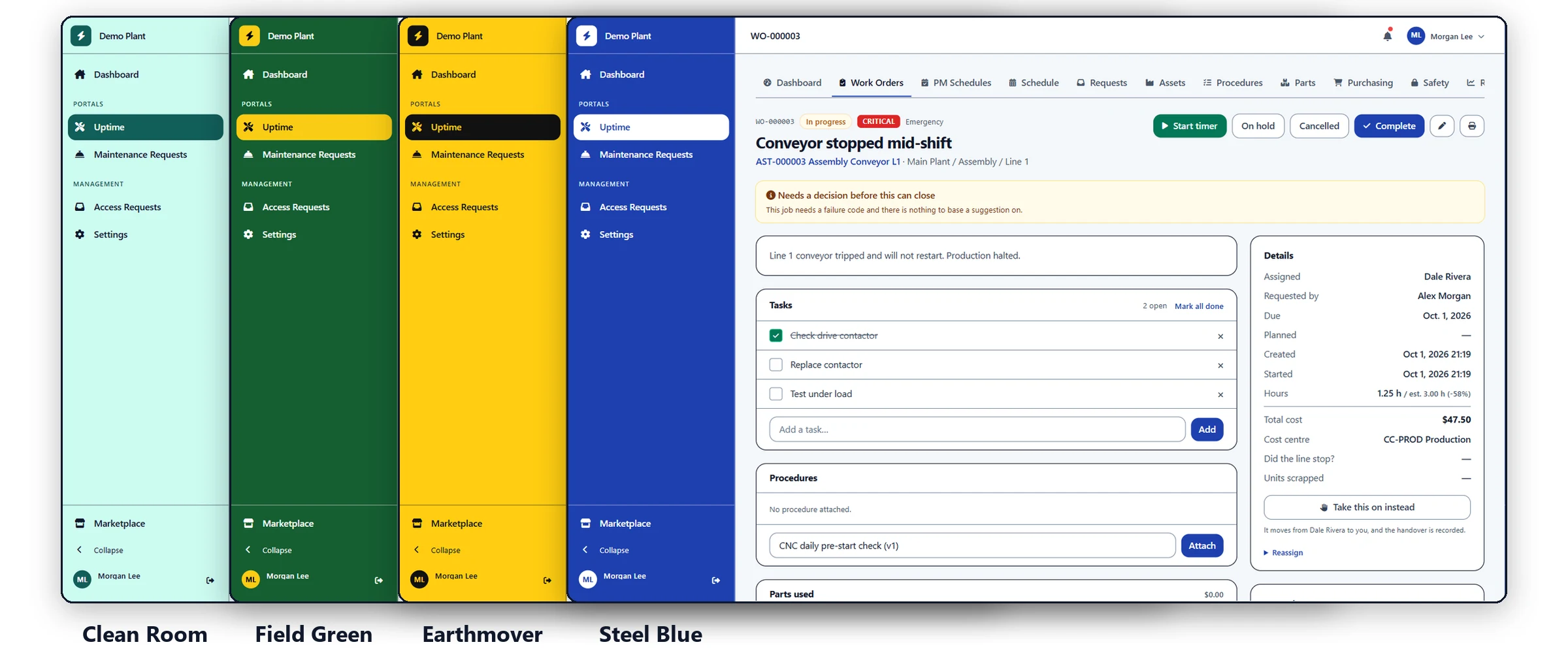
Task: Remove the Test under load task
Action: click(1220, 394)
